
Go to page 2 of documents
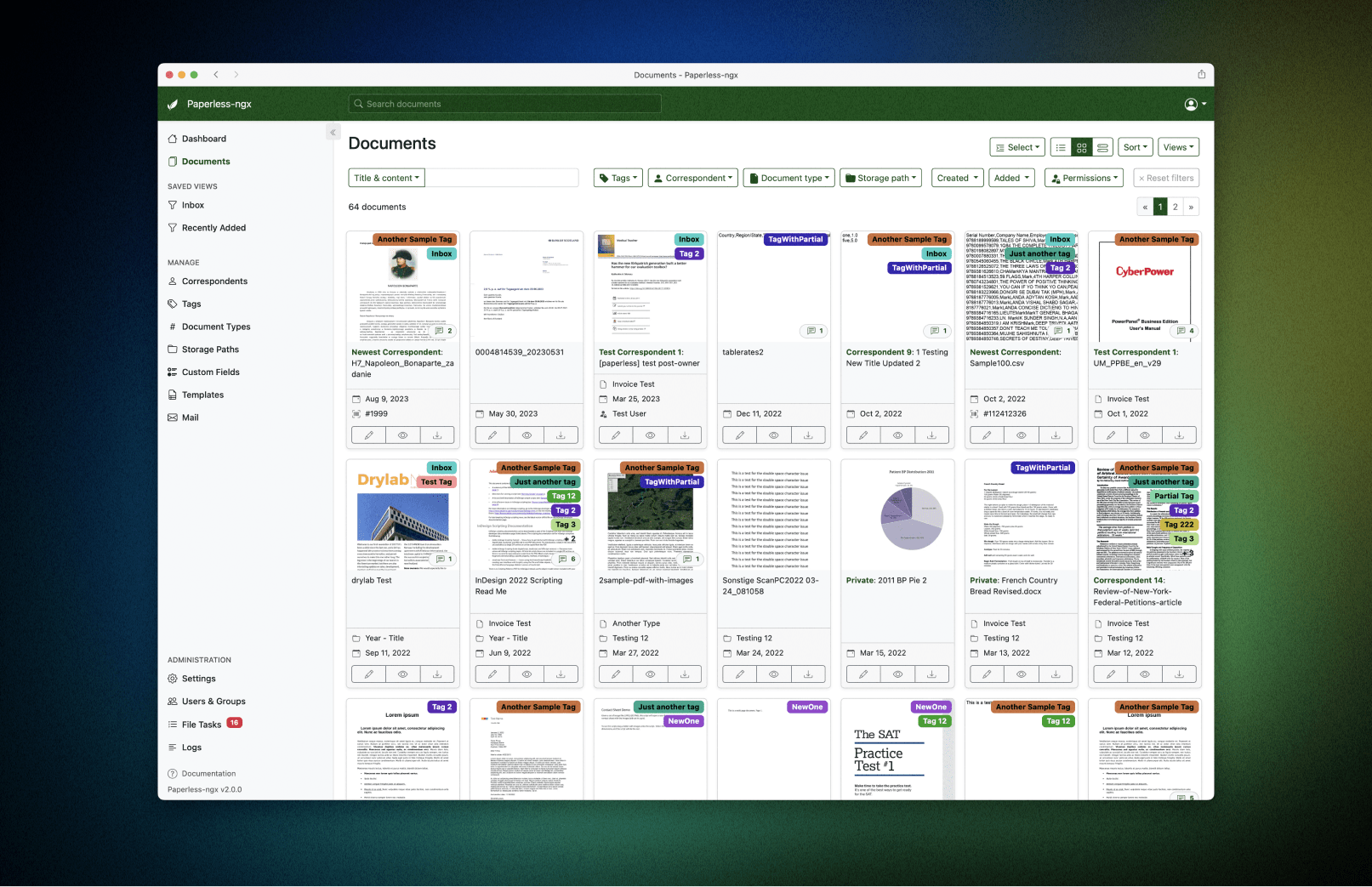(1176, 207)
